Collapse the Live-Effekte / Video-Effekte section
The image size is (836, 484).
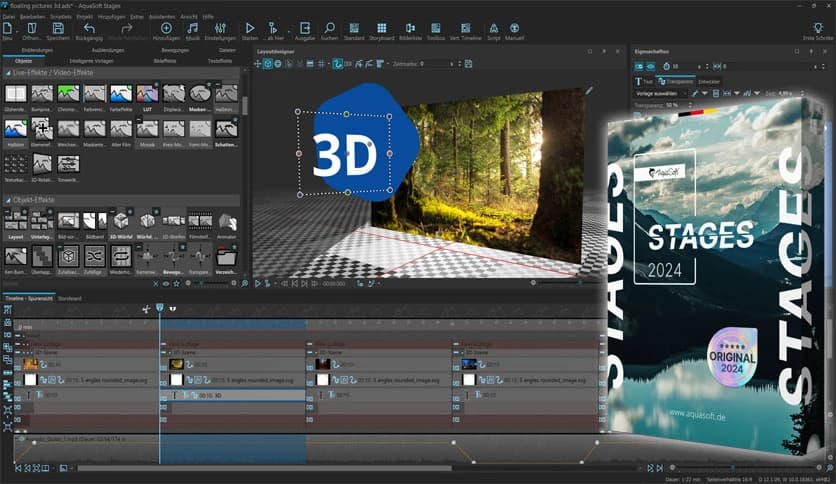tap(9, 73)
